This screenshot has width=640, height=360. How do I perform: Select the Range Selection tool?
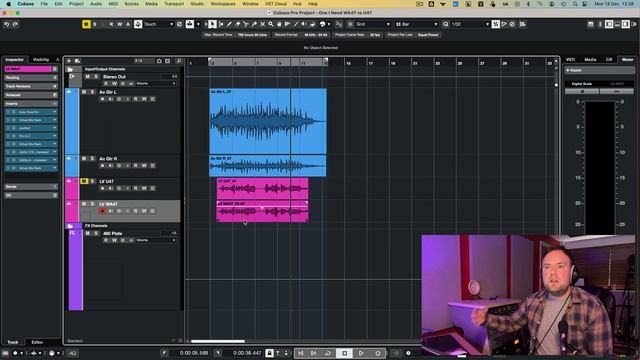pyautogui.click(x=221, y=24)
